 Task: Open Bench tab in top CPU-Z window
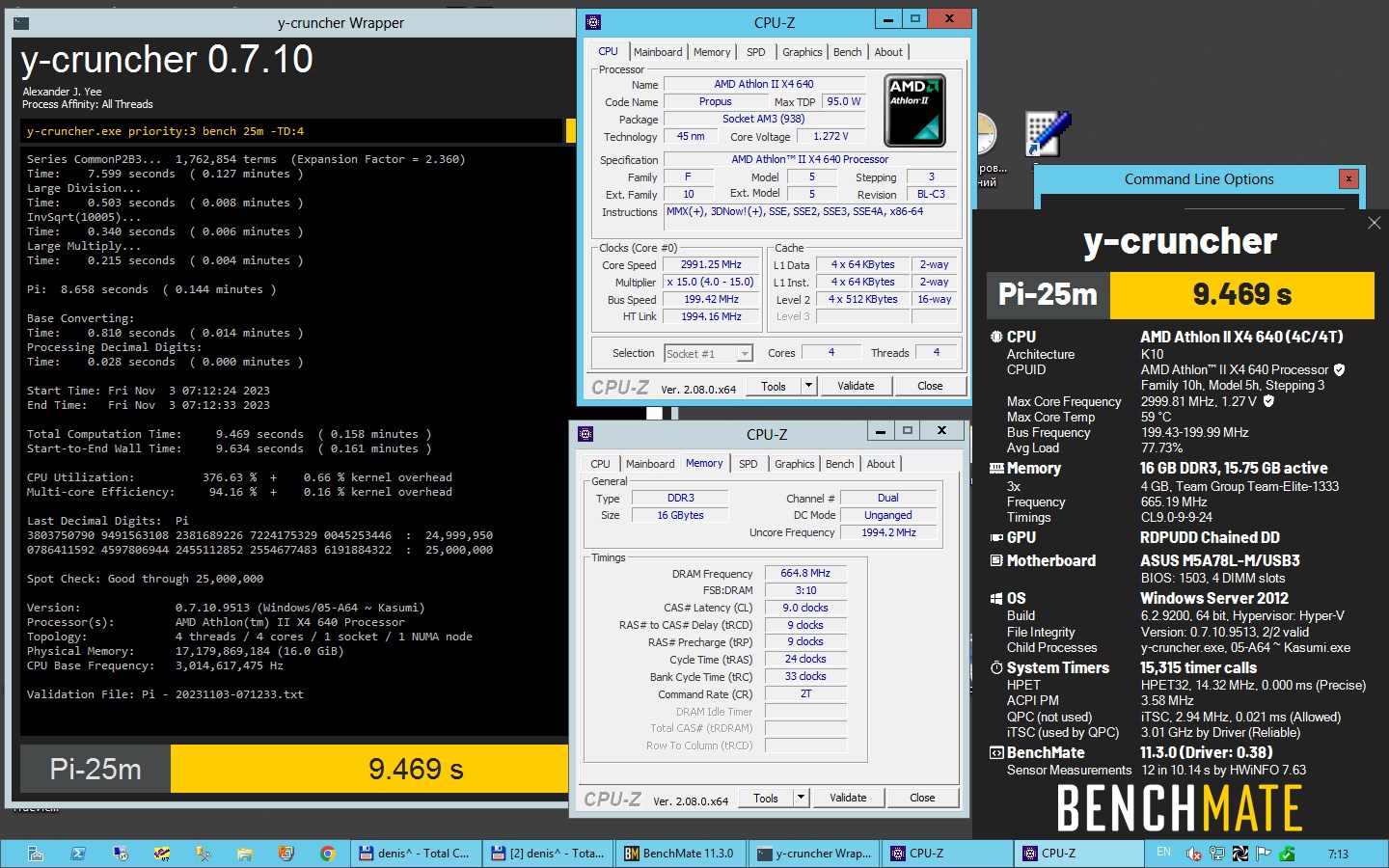tap(848, 52)
